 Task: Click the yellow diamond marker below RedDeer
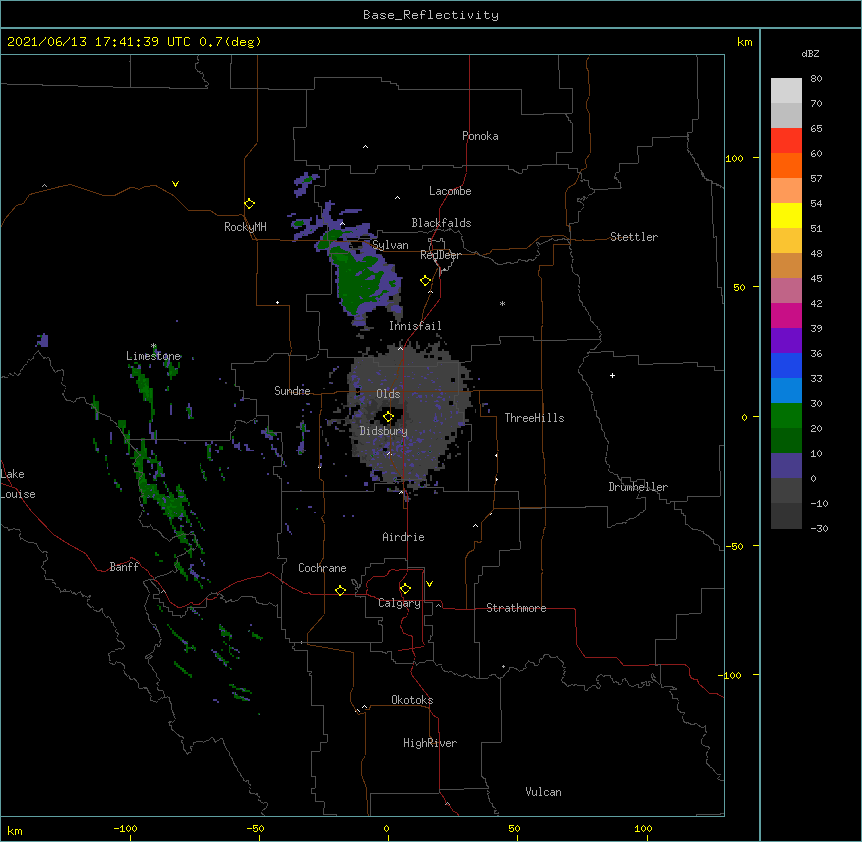tap(426, 281)
